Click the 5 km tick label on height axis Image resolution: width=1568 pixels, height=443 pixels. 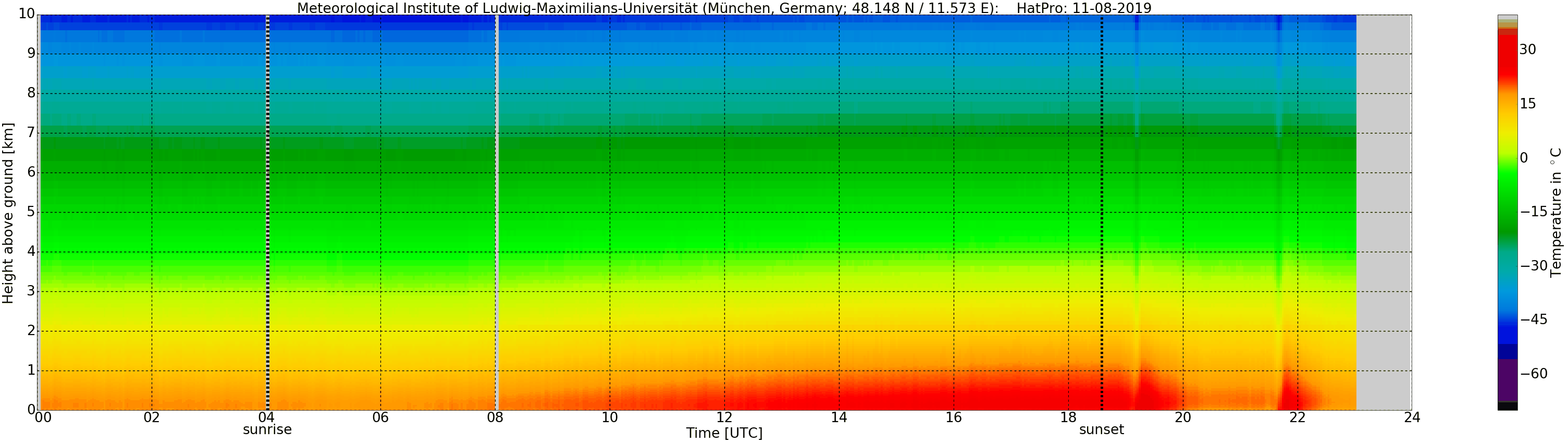coord(31,212)
